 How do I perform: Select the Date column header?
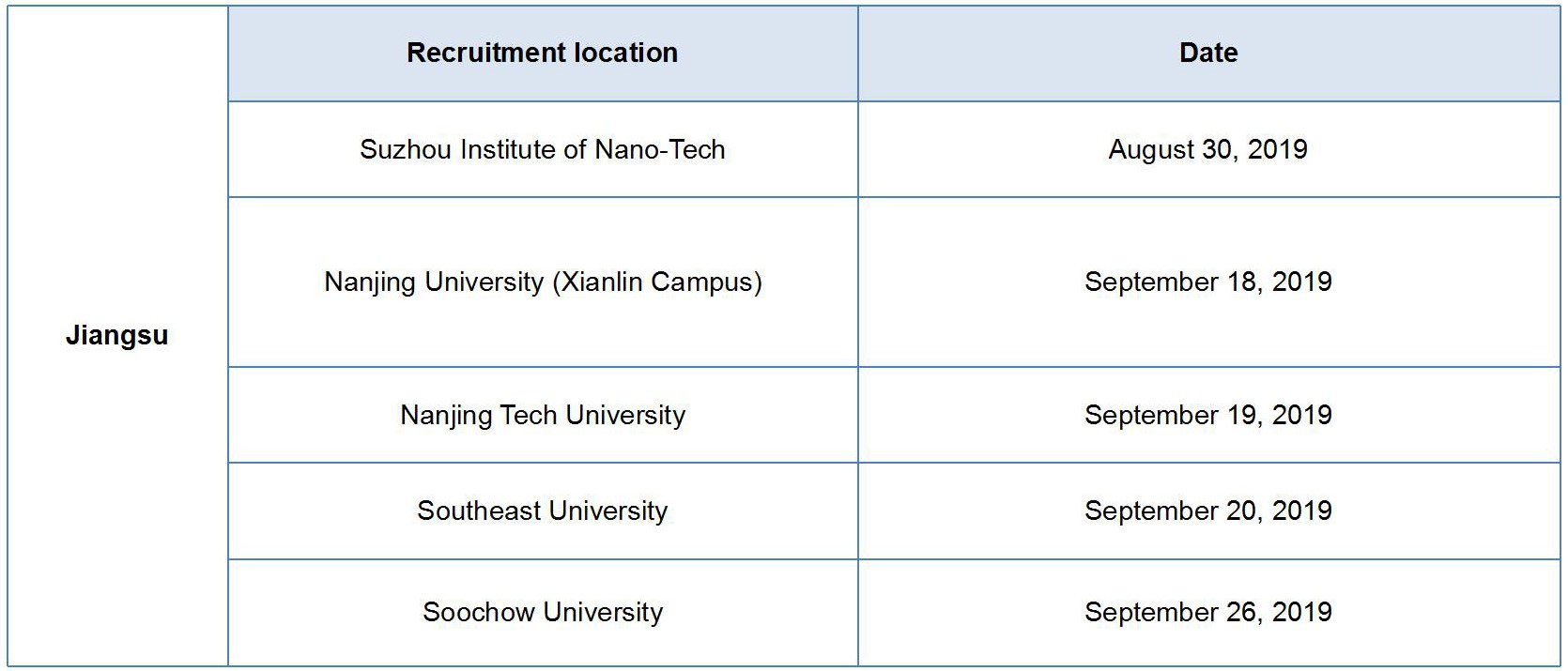click(1208, 53)
